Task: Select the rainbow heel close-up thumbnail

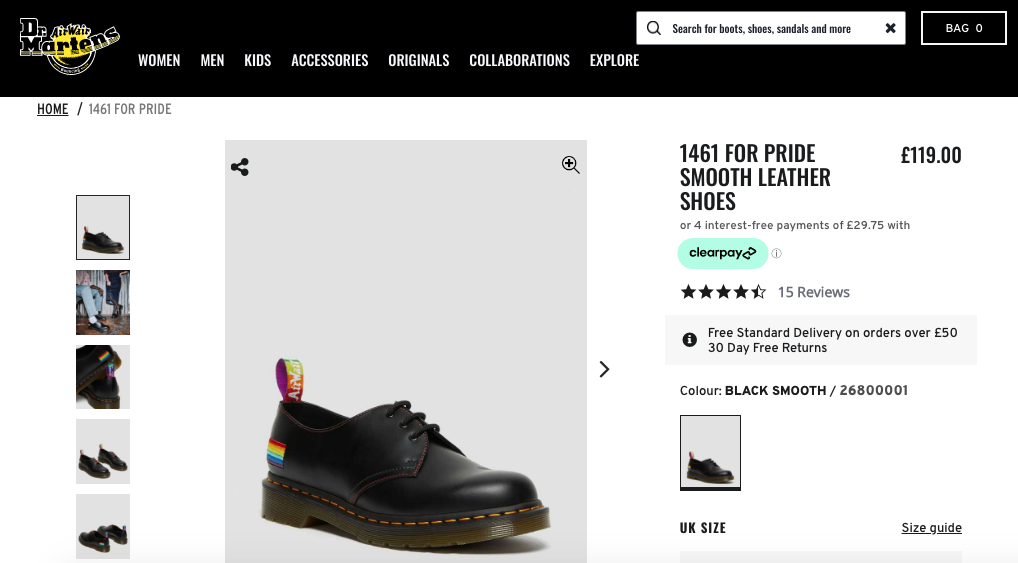Action: 103,377
